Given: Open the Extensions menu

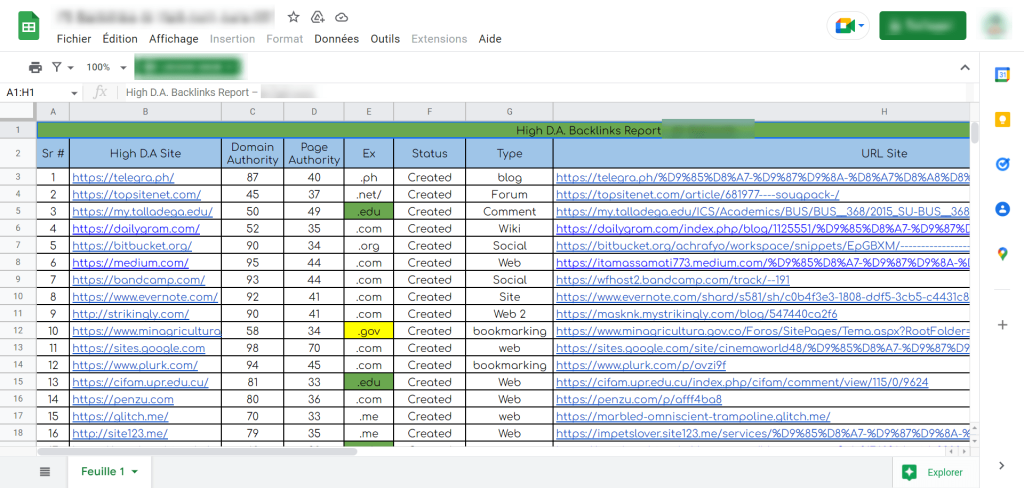Looking at the screenshot, I should (x=440, y=39).
